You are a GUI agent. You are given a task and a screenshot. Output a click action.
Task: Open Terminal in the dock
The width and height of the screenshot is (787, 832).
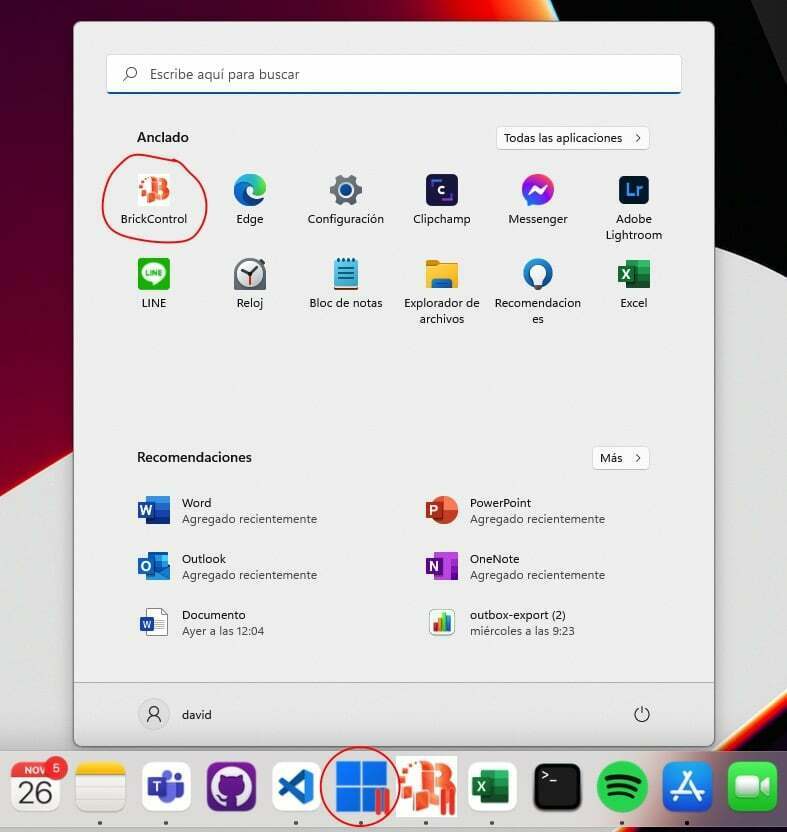(557, 787)
